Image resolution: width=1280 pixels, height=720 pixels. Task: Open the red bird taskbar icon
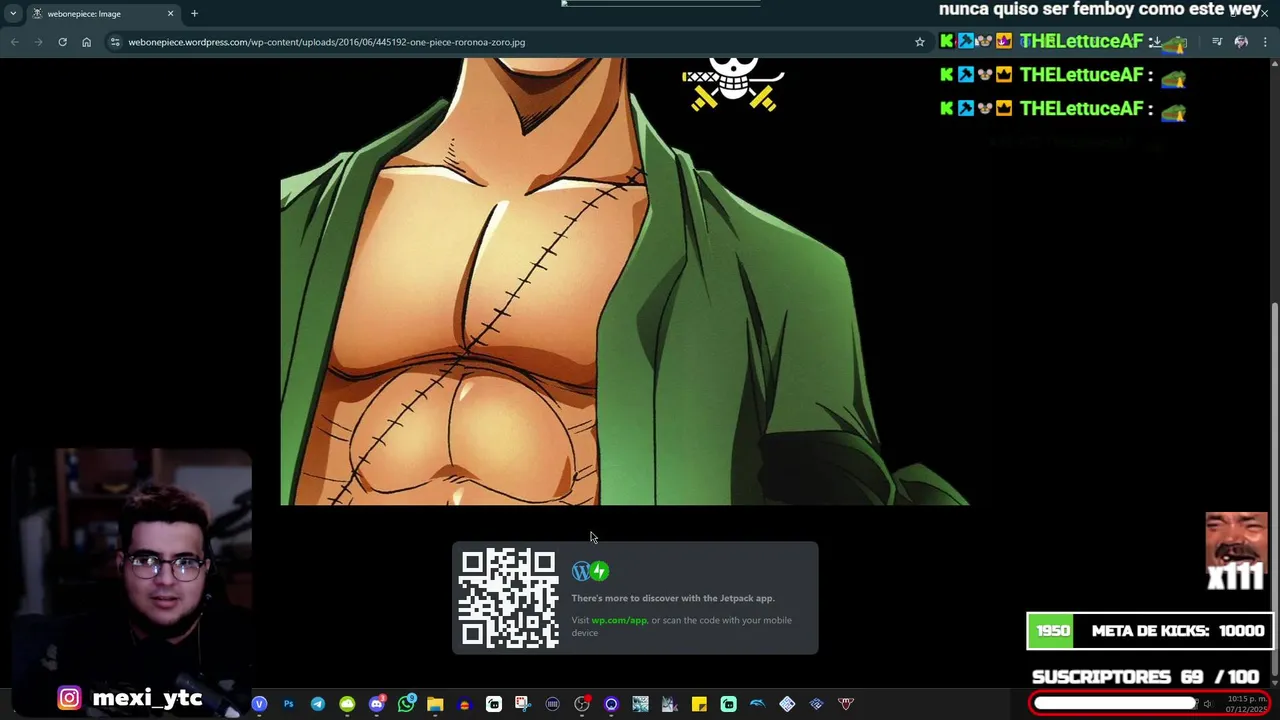pyautogui.click(x=846, y=704)
